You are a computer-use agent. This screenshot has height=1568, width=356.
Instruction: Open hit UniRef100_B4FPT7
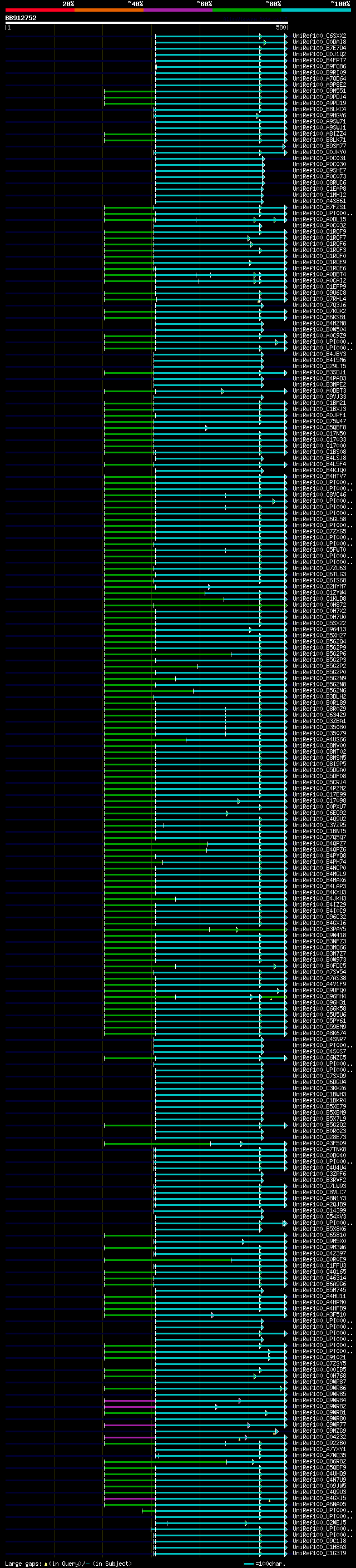319,60
